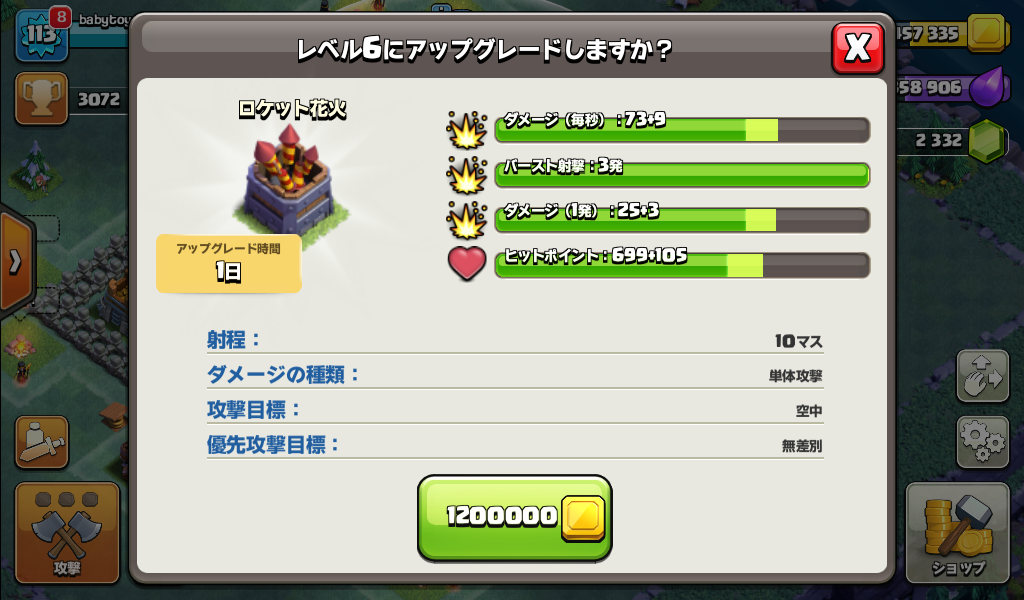Tap the level 113 experience badge
The image size is (1024, 600).
(41, 36)
